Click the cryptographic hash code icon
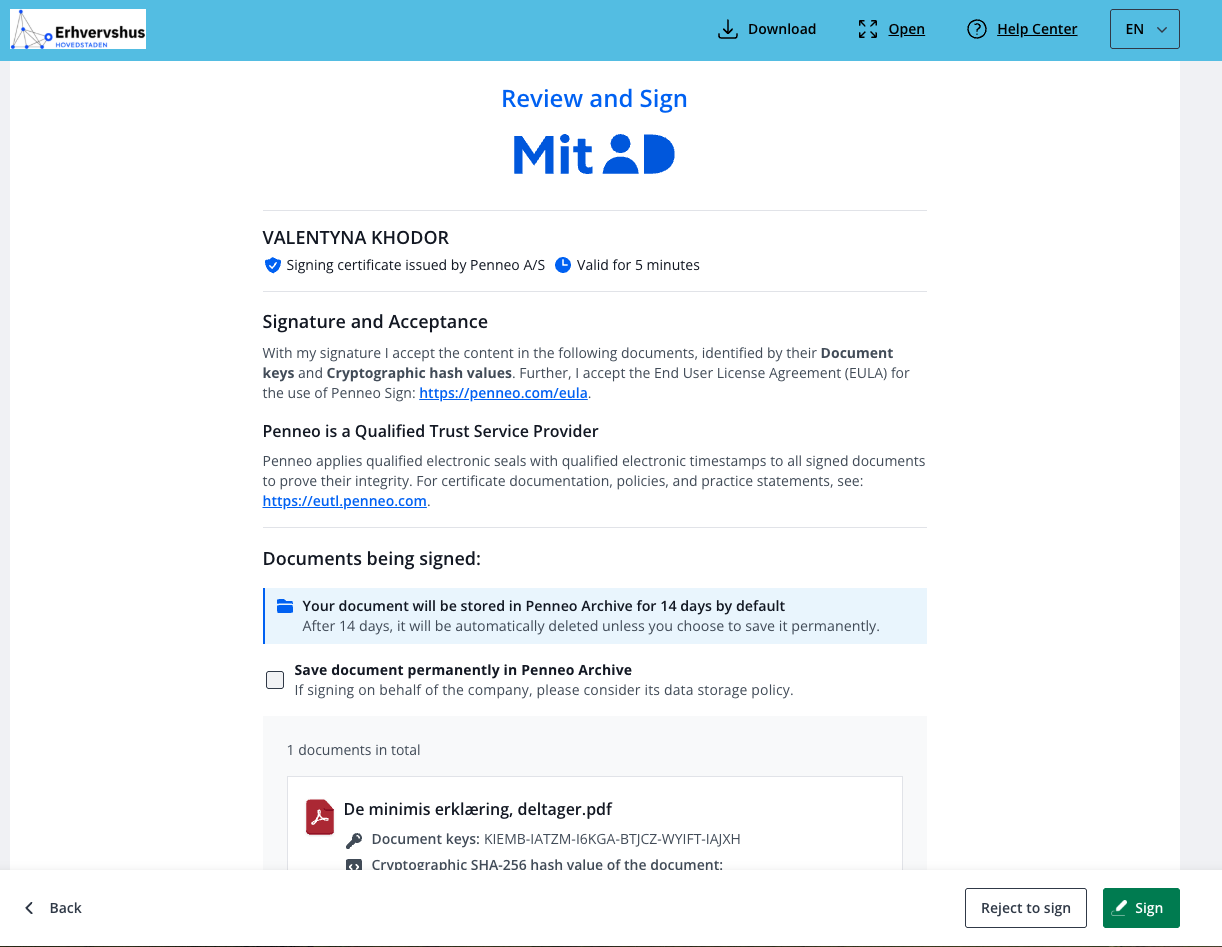Image resolution: width=1222 pixels, height=947 pixels. coord(354,865)
